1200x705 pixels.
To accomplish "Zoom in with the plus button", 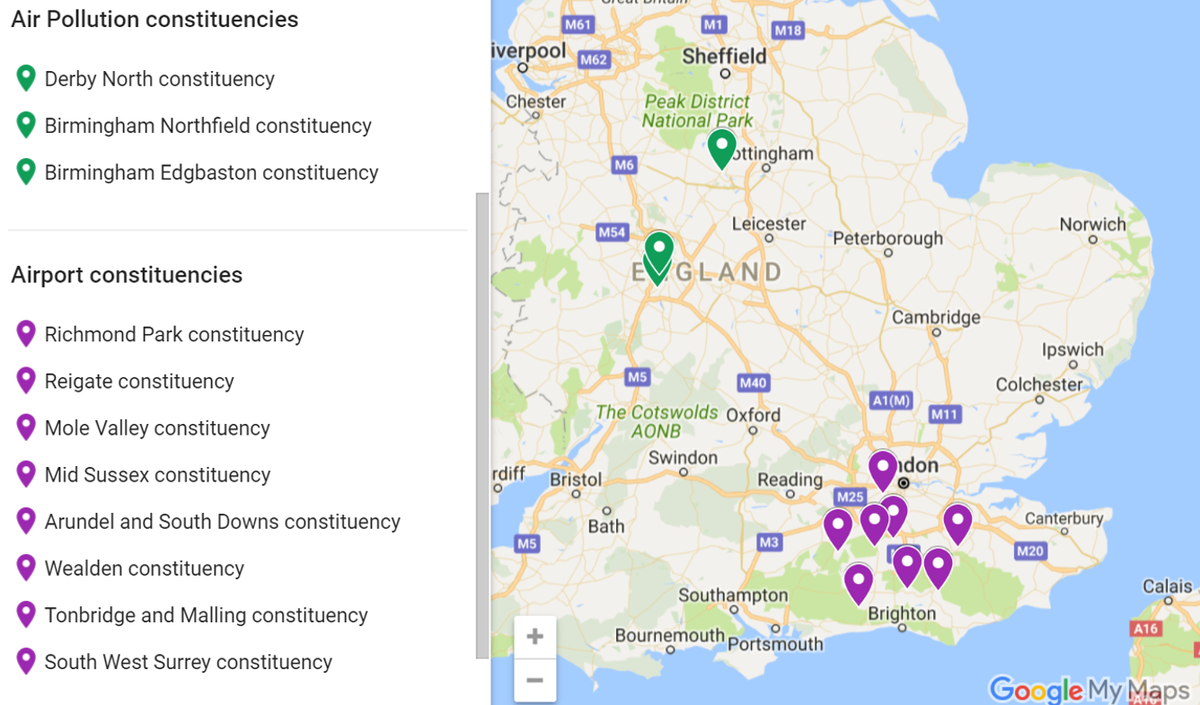I will click(535, 637).
